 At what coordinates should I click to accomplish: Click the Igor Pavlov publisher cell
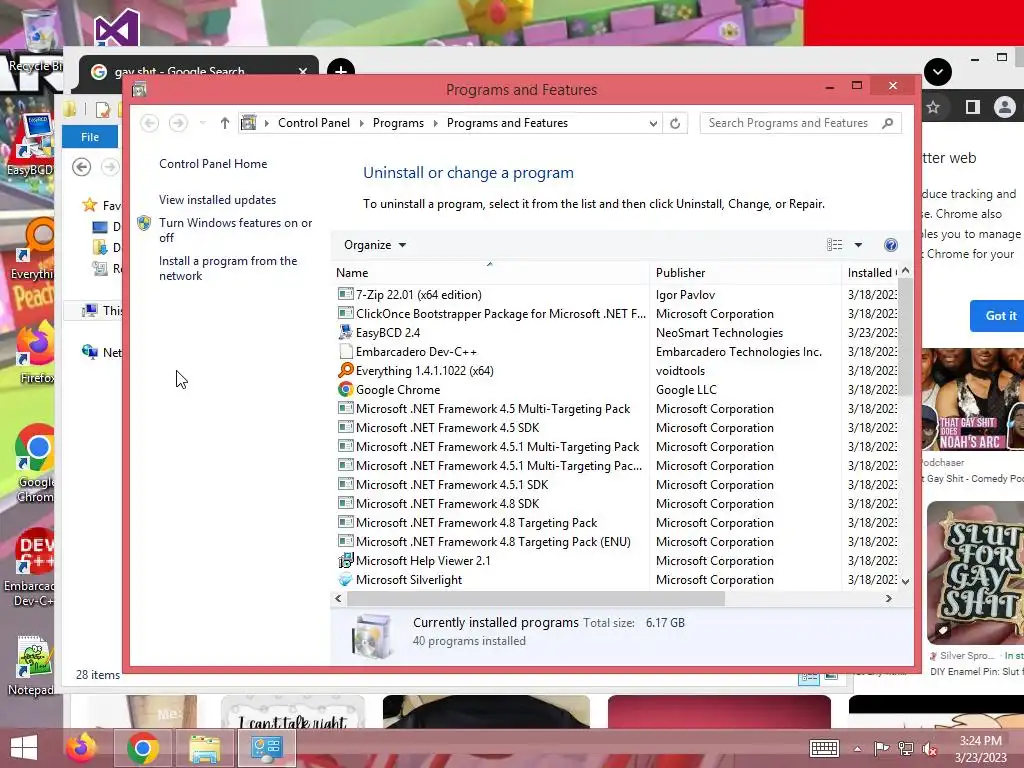coord(685,295)
